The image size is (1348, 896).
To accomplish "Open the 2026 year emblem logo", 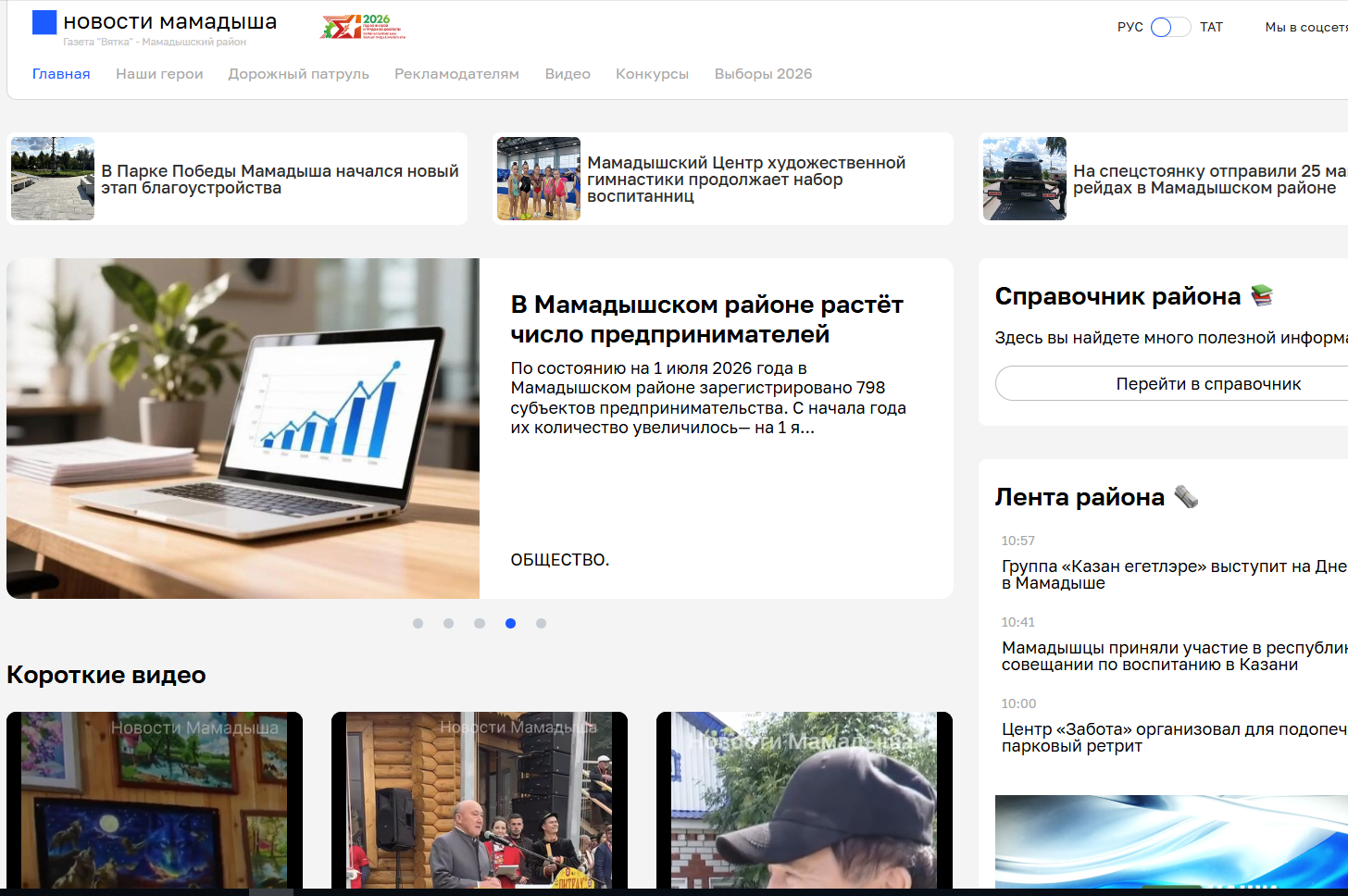I will pos(363,27).
